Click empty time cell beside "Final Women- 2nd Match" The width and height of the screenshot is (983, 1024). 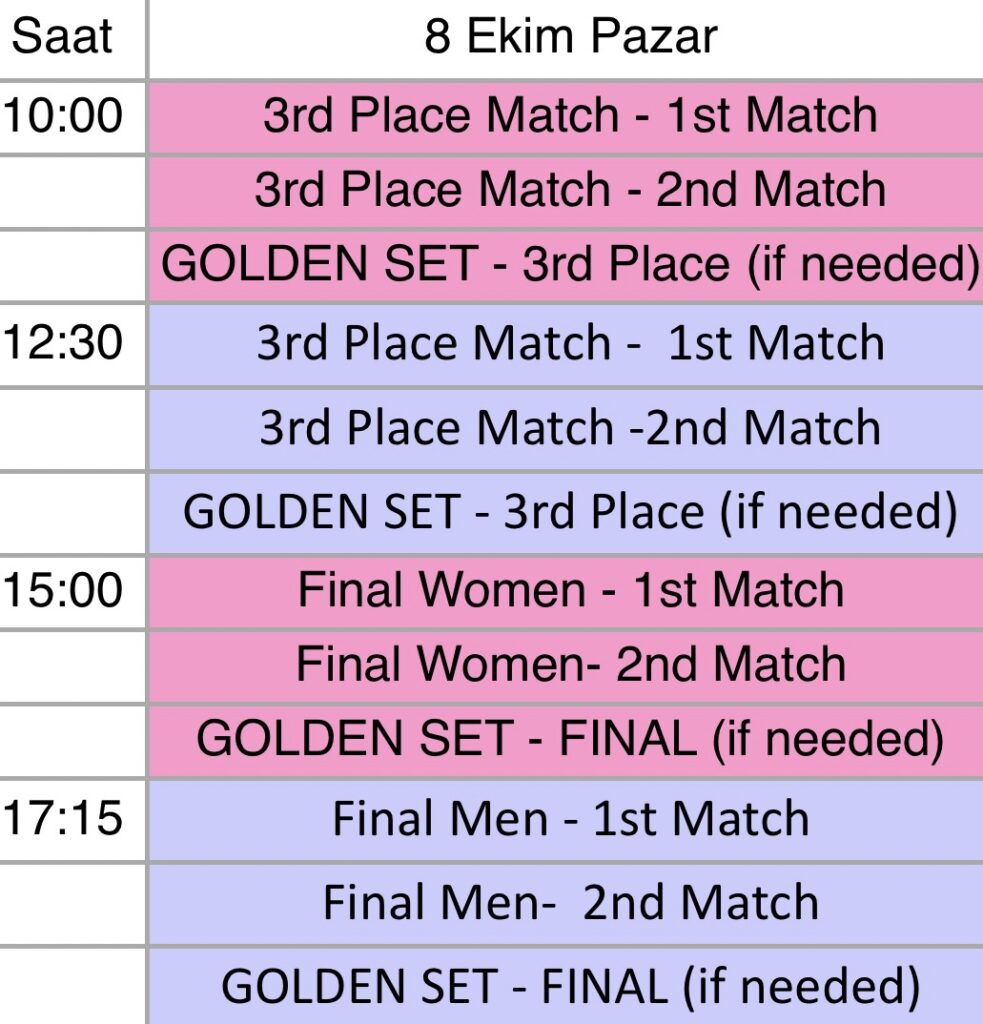tap(72, 665)
